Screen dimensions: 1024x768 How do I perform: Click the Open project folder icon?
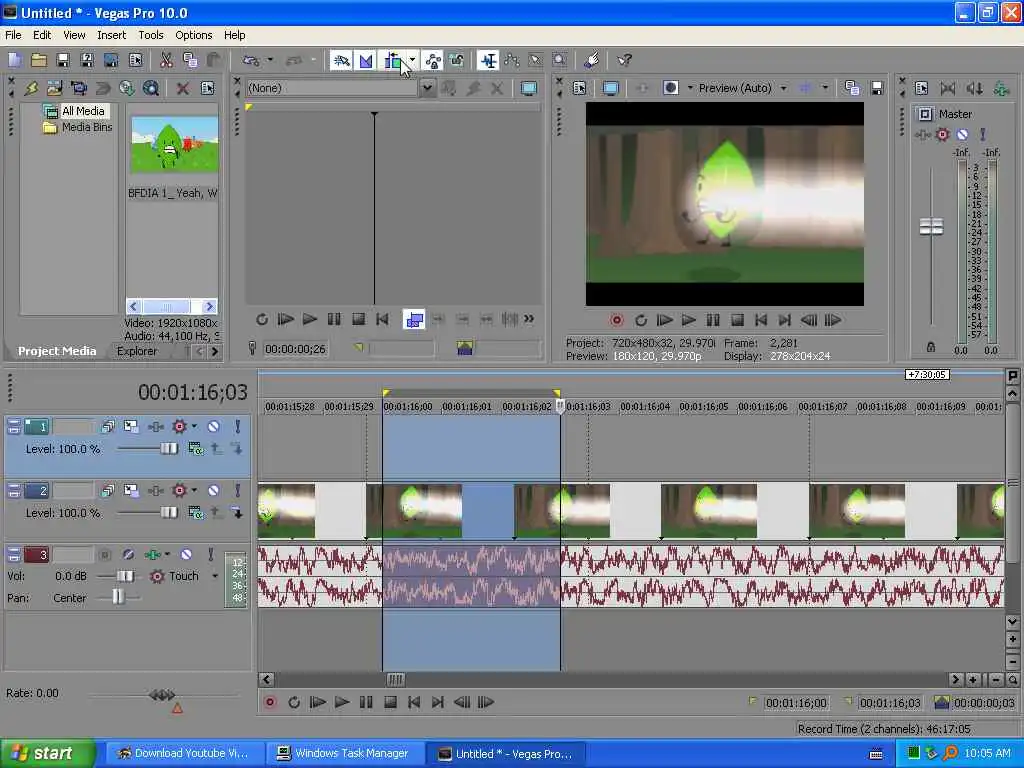39,61
